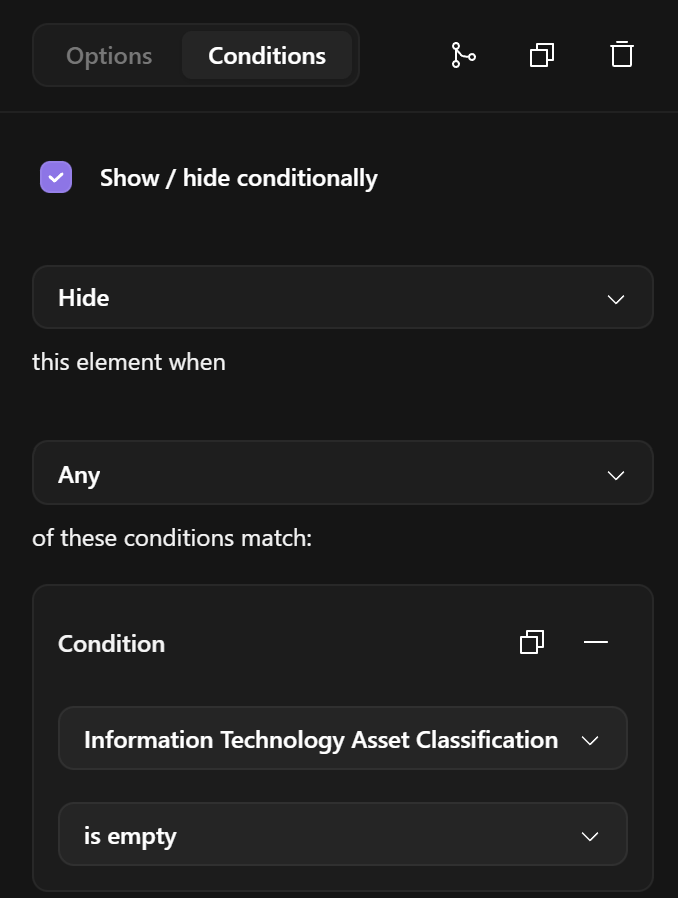Duplicate the Condition block

coord(532,642)
